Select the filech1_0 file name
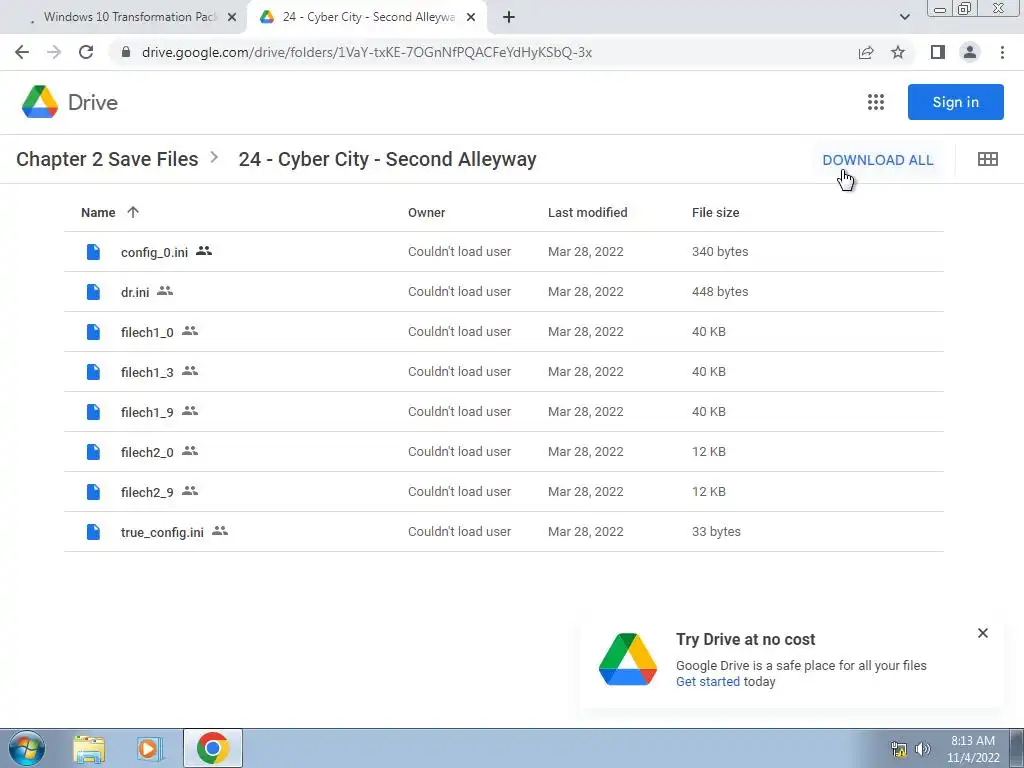The image size is (1024, 768). [x=147, y=332]
